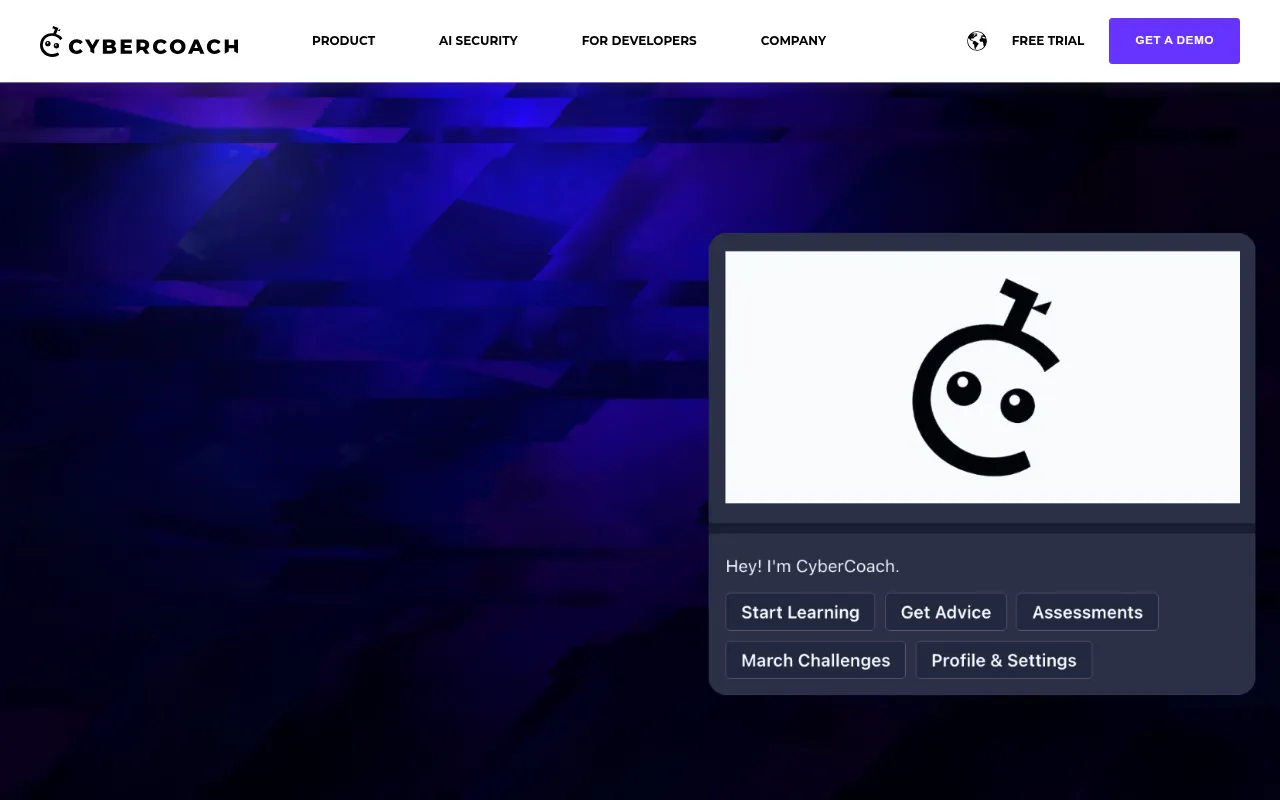
Task: Pick the March Challenges option
Action: [x=815, y=660]
